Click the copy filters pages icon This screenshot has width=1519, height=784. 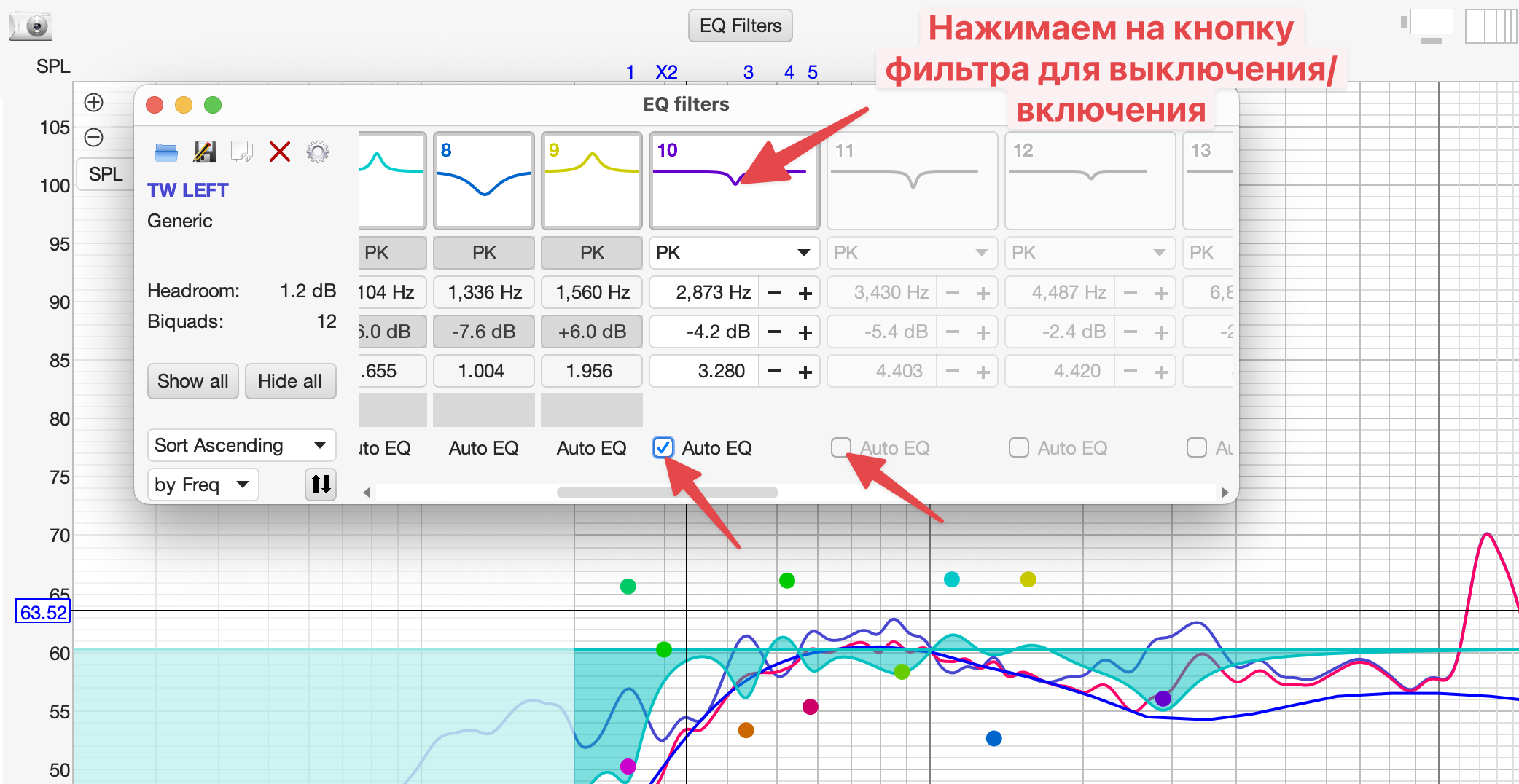pyautogui.click(x=241, y=152)
